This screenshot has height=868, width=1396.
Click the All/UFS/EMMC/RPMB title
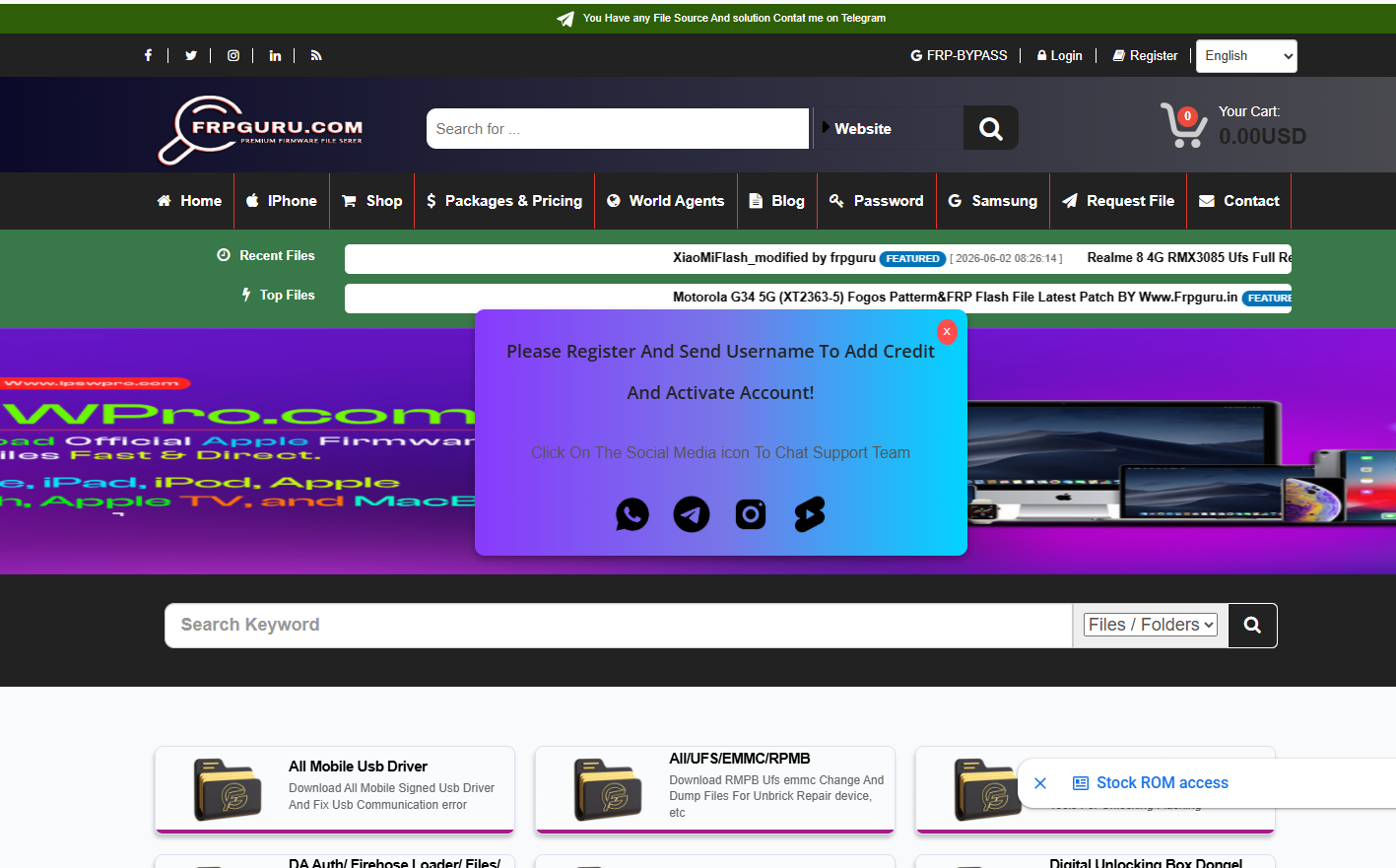coord(740,759)
